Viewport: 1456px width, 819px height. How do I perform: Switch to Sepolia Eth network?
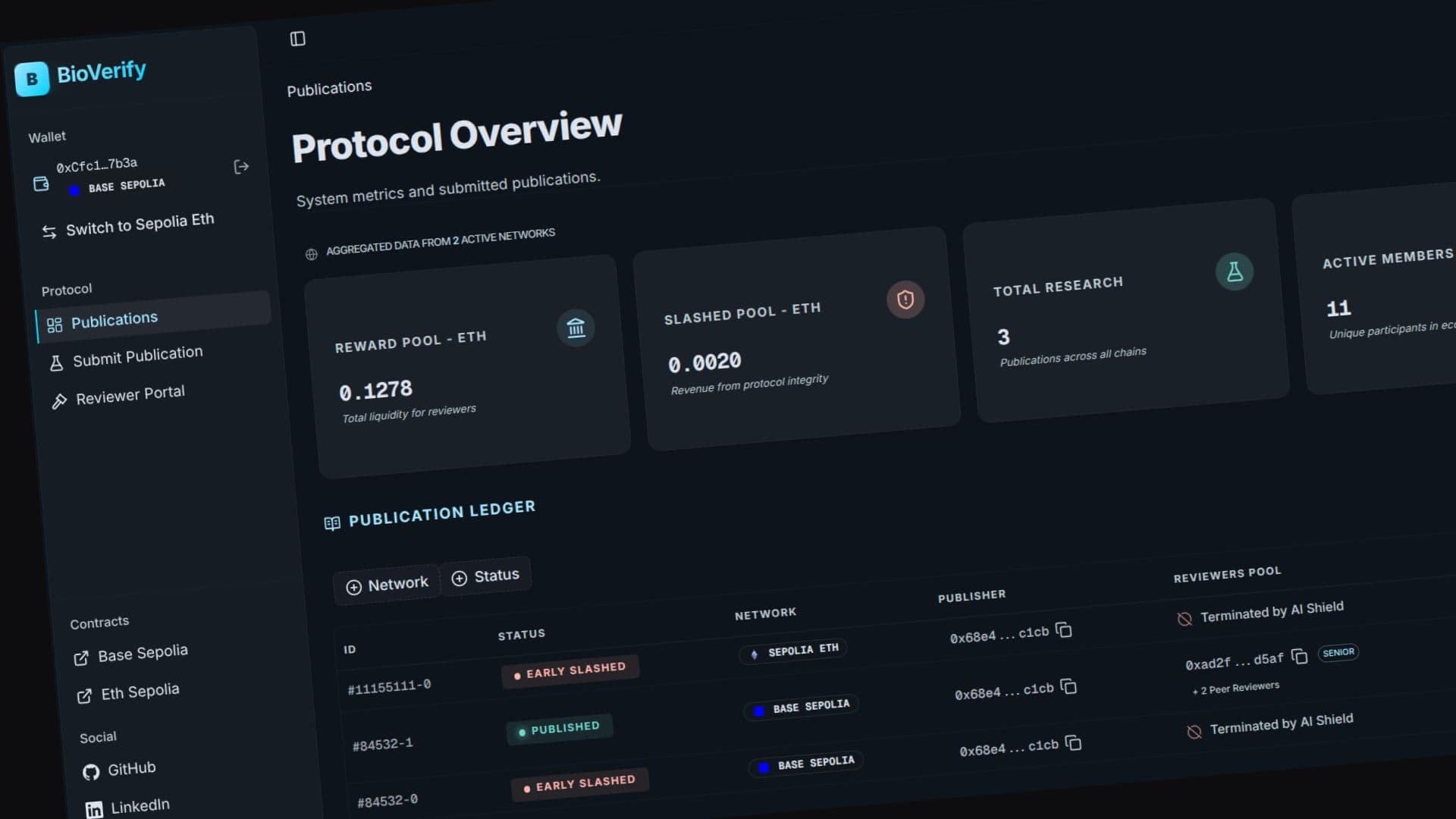[128, 226]
